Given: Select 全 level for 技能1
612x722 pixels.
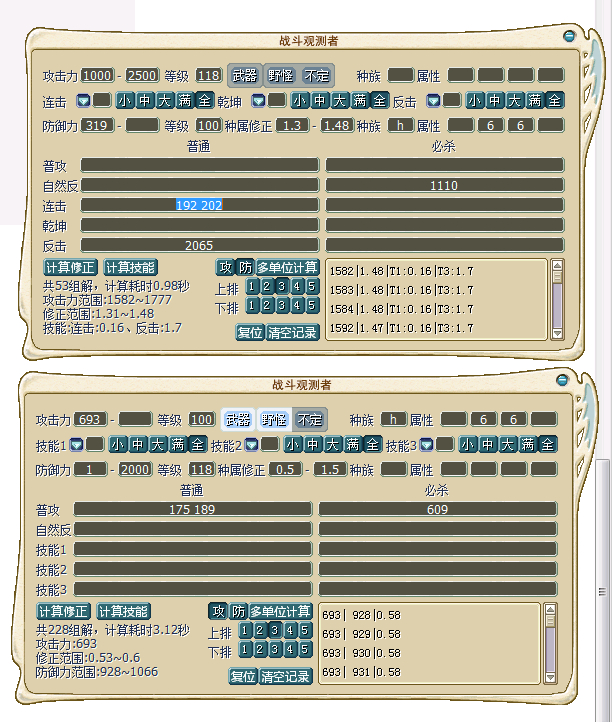Looking at the screenshot, I should click(198, 444).
